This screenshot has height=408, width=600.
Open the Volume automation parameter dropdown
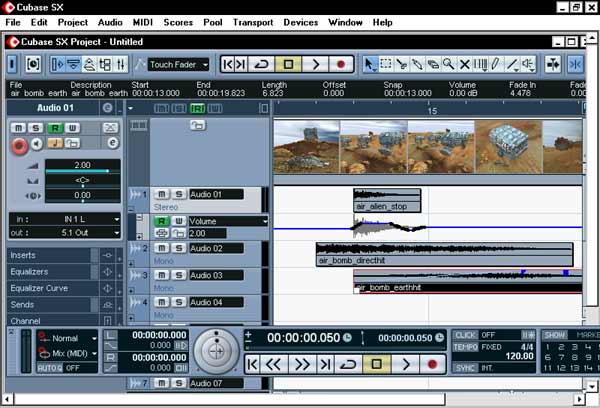click(x=228, y=221)
